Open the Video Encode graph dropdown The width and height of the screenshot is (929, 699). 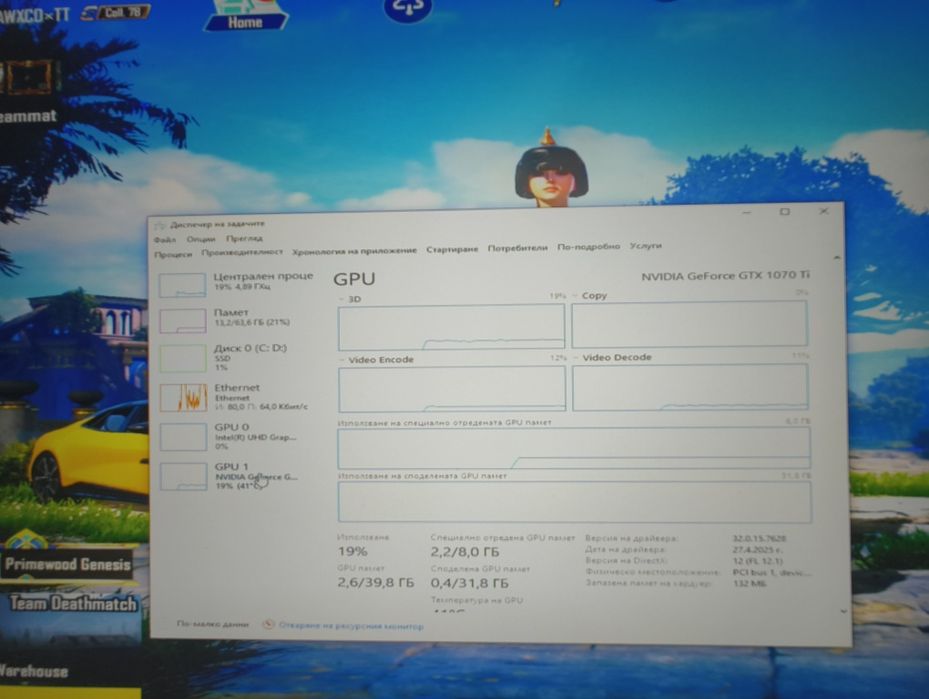point(376,360)
